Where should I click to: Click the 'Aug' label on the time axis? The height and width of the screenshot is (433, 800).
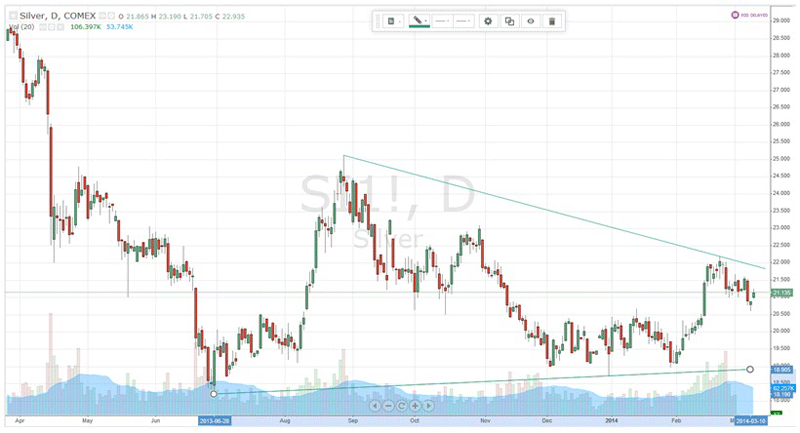tap(285, 421)
